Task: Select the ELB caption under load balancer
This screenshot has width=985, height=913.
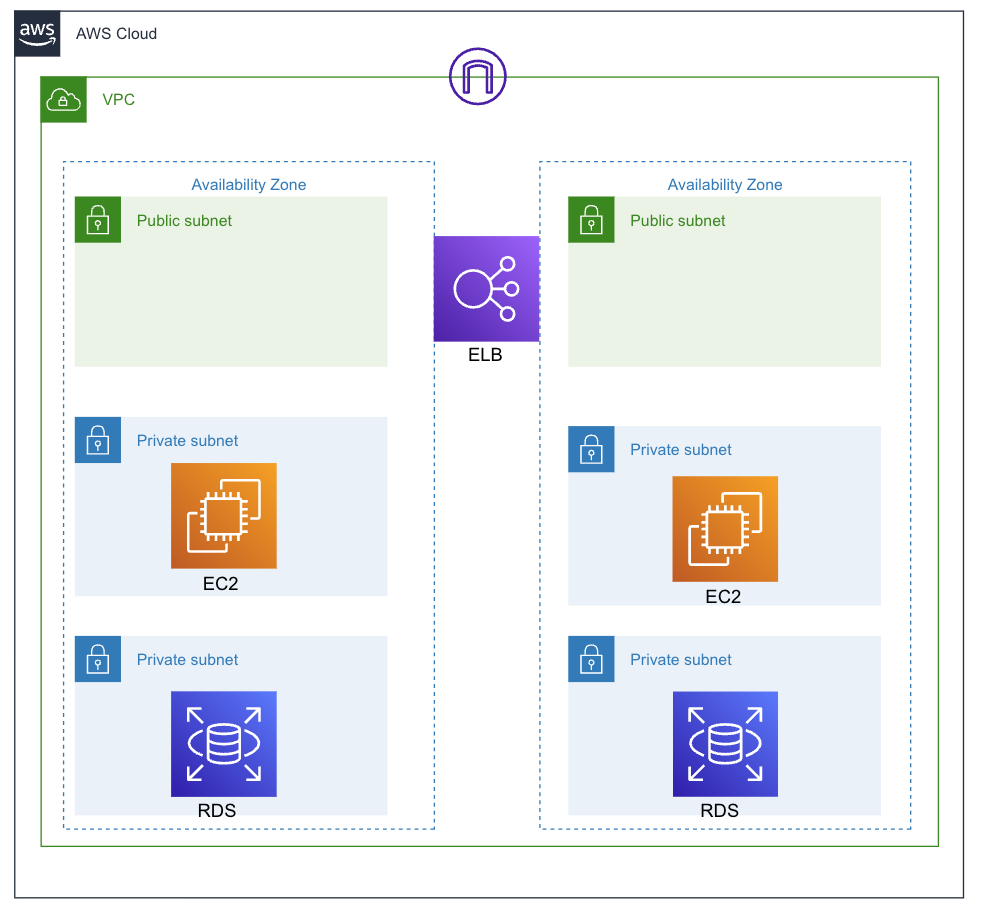Action: tap(485, 354)
